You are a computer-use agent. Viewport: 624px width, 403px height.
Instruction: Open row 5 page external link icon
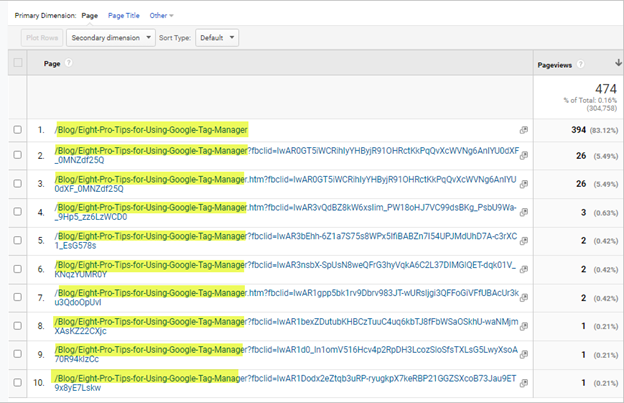coord(524,241)
